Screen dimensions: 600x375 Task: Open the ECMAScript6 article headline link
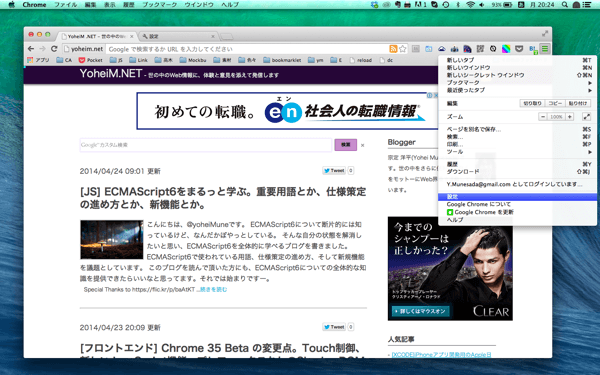click(223, 198)
